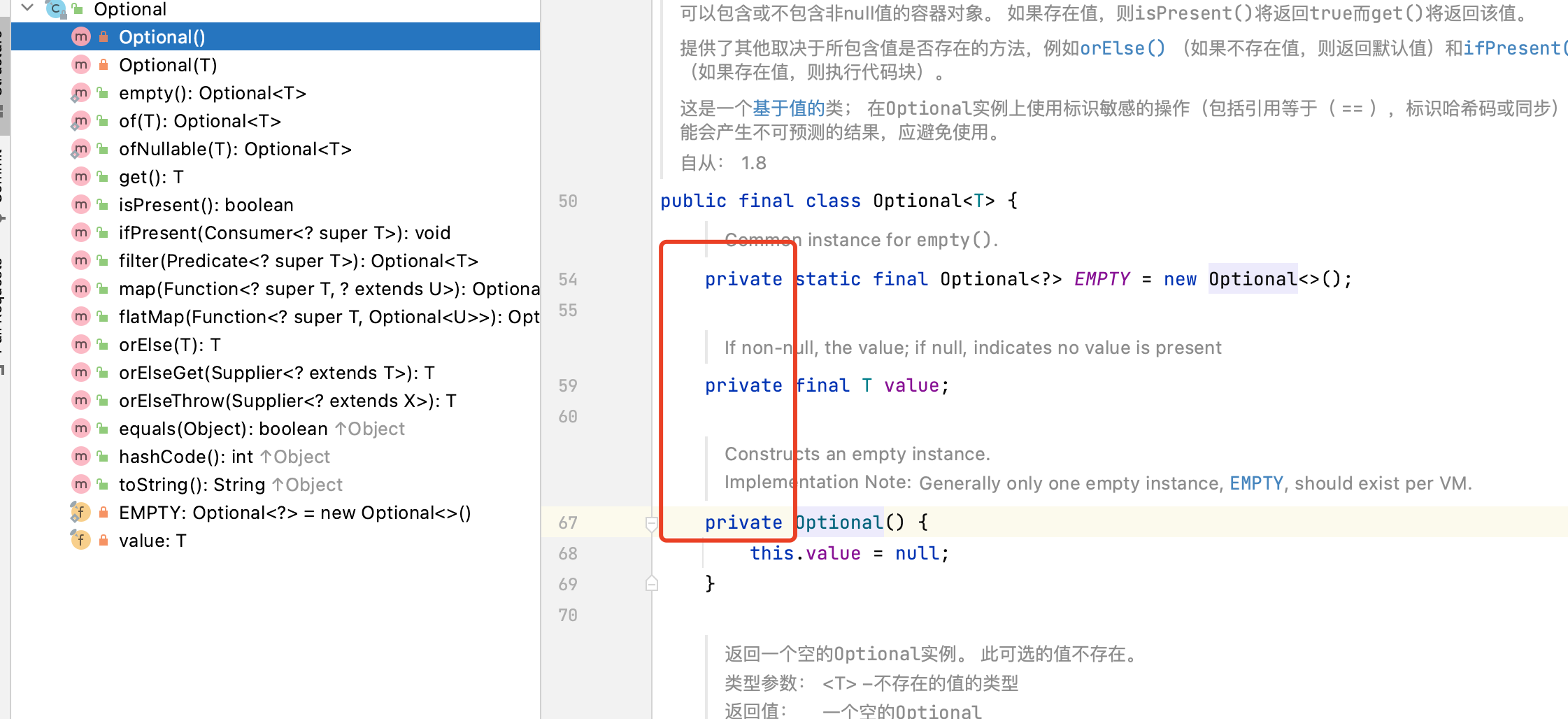Select equals(Object): boolean in structure list

click(223, 429)
